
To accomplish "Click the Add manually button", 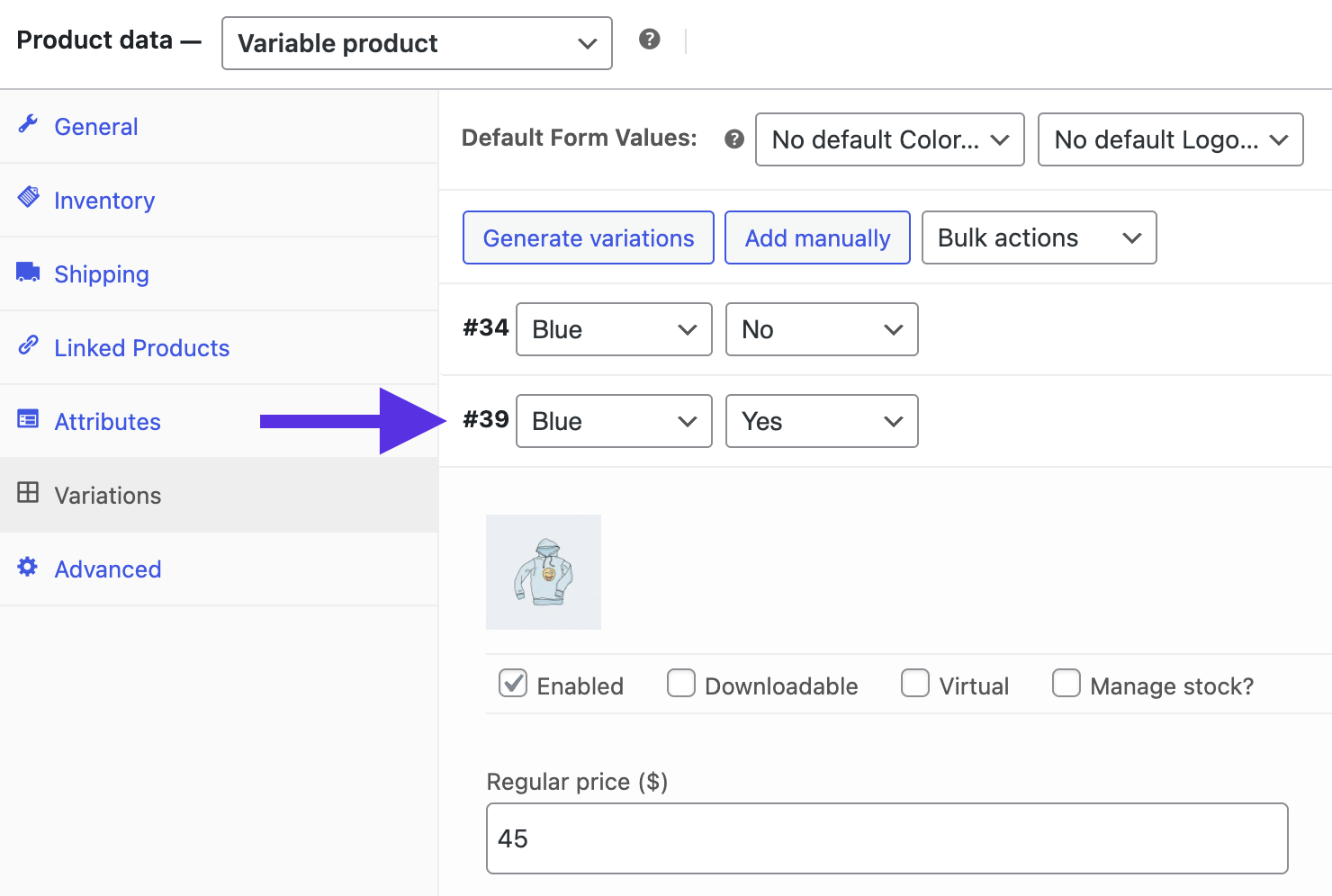I will coord(817,237).
